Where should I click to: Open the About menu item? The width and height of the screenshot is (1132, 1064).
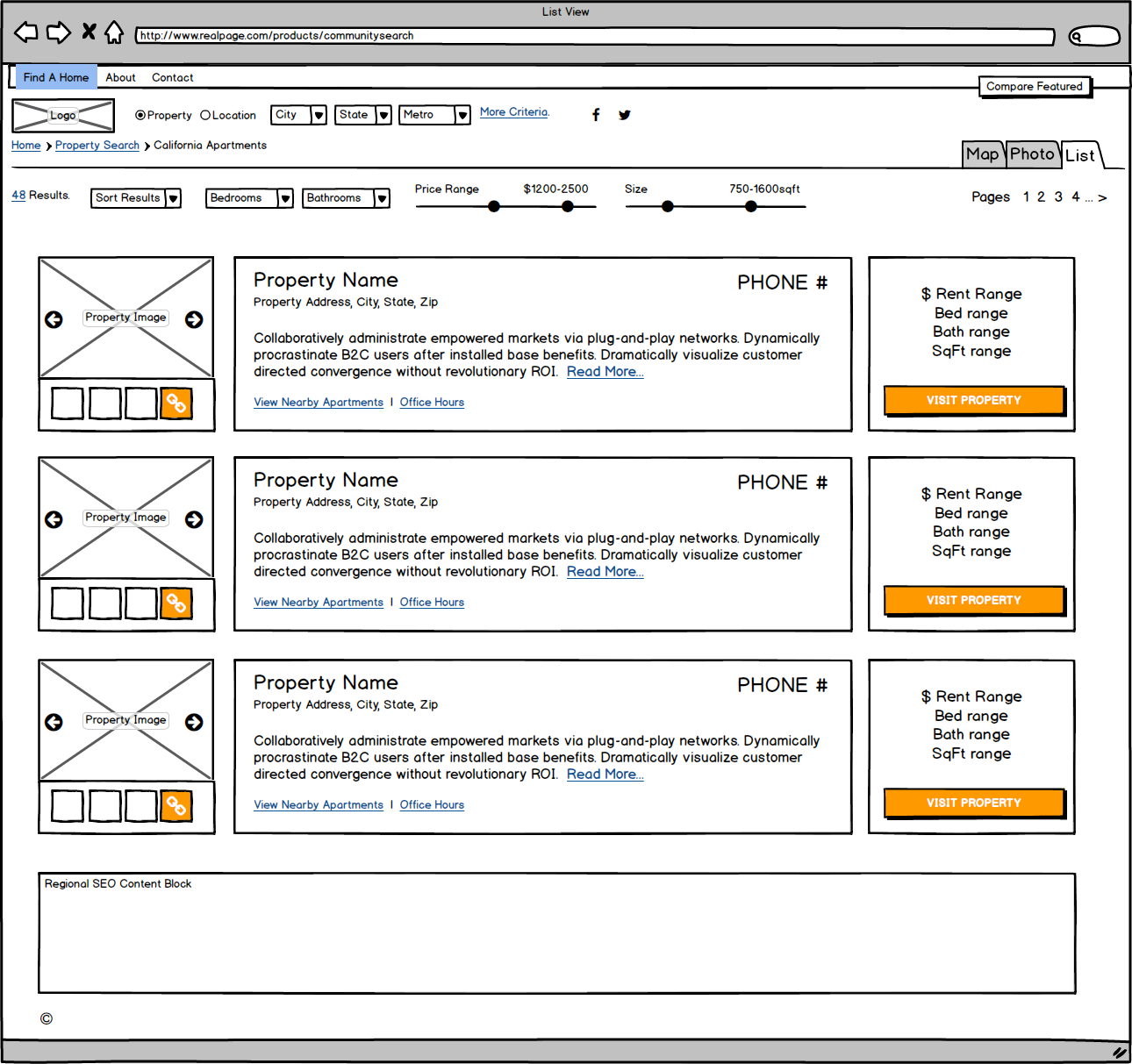click(120, 77)
